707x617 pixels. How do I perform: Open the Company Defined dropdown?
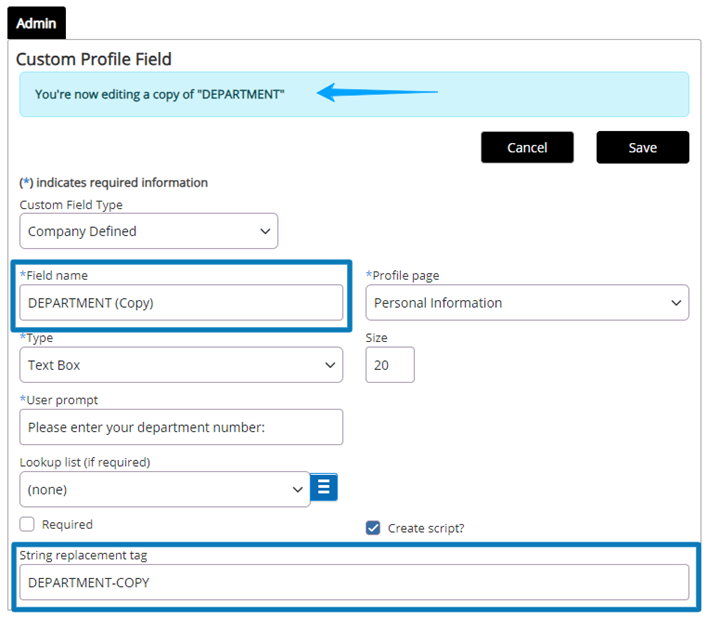(x=149, y=231)
